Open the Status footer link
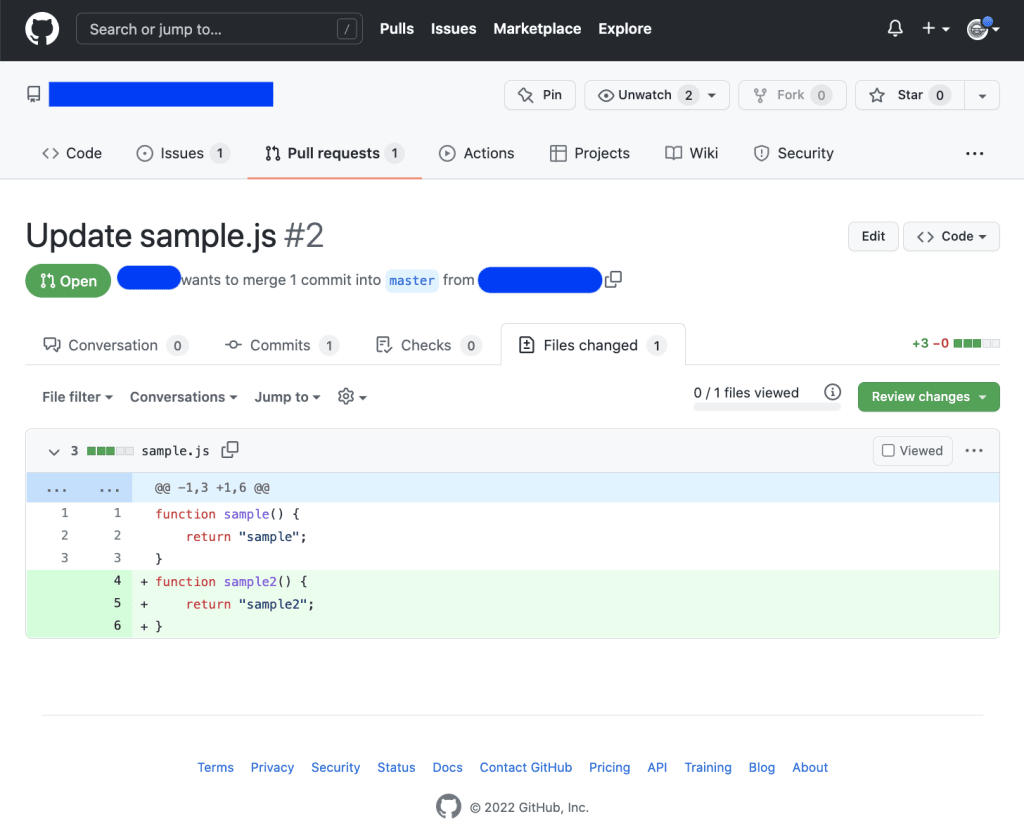The height and width of the screenshot is (826, 1024). pyautogui.click(x=396, y=767)
